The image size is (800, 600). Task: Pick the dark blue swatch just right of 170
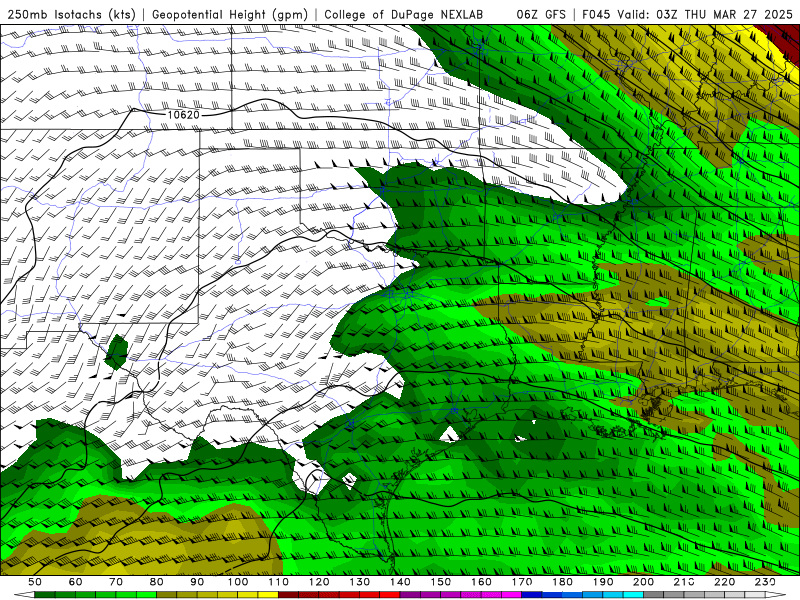pyautogui.click(x=532, y=595)
